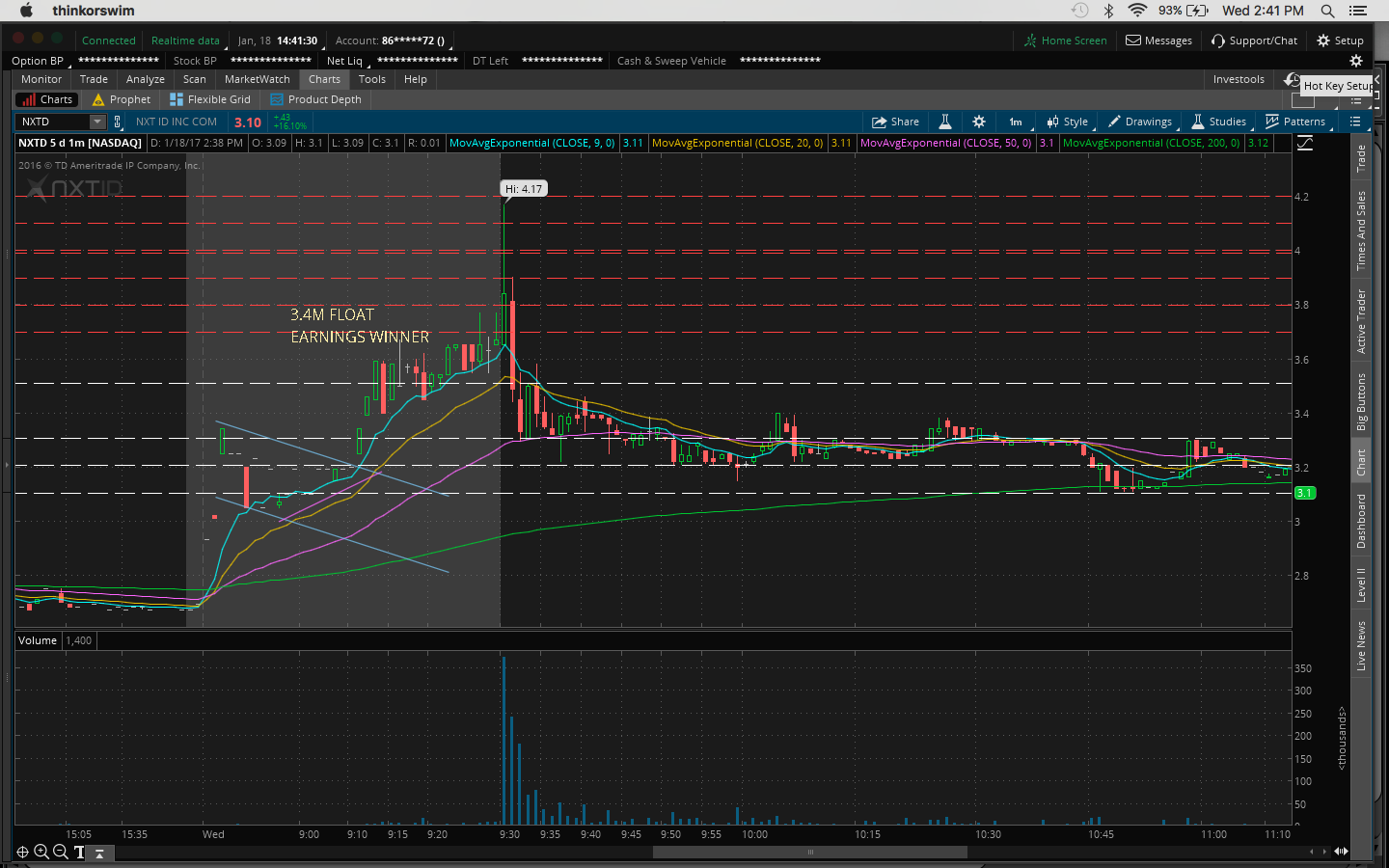Toggle the Level II side panel
Screen dimensions: 1389x868
click(1361, 584)
